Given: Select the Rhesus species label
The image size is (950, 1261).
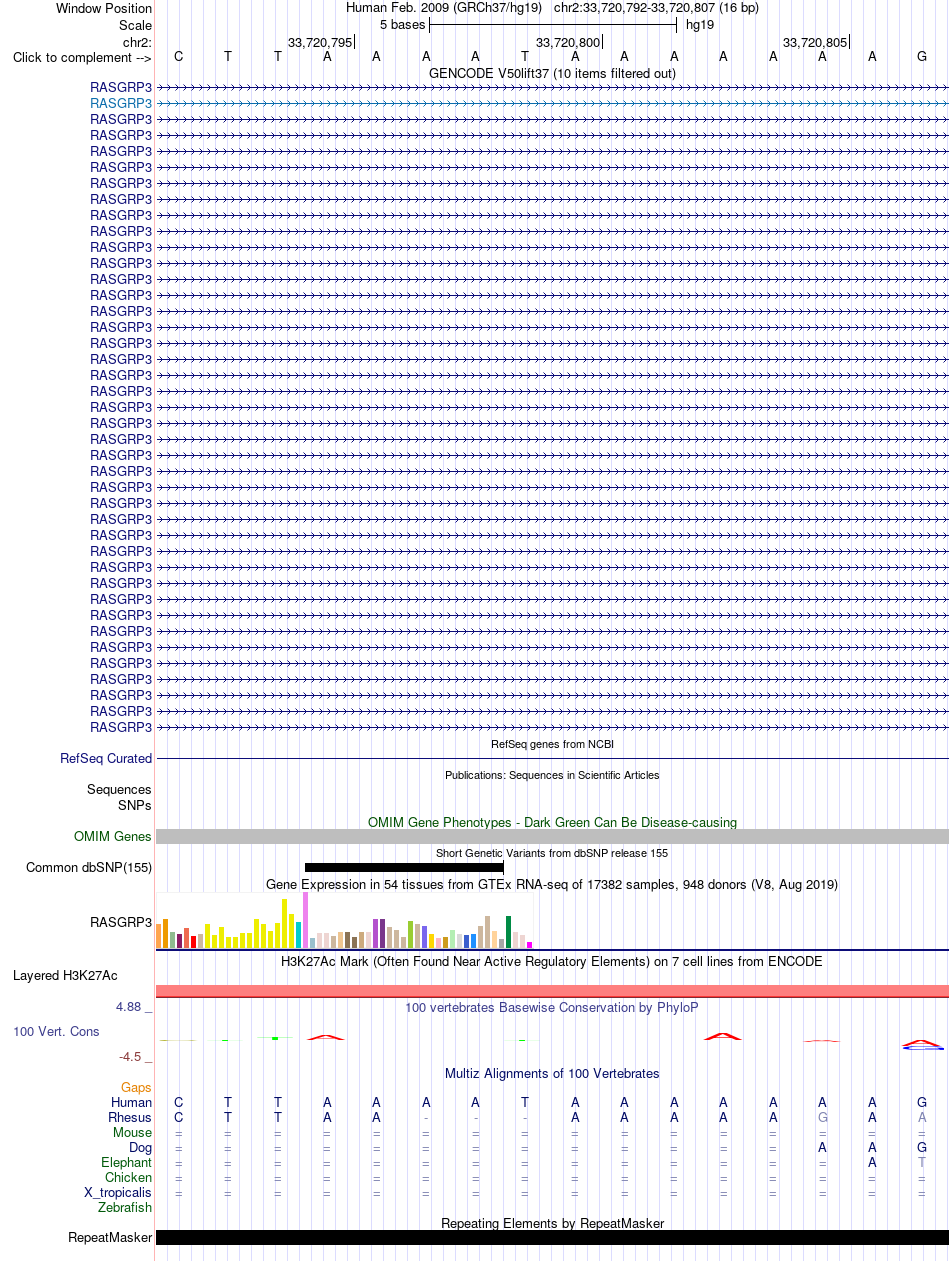Looking at the screenshot, I should [130, 1118].
